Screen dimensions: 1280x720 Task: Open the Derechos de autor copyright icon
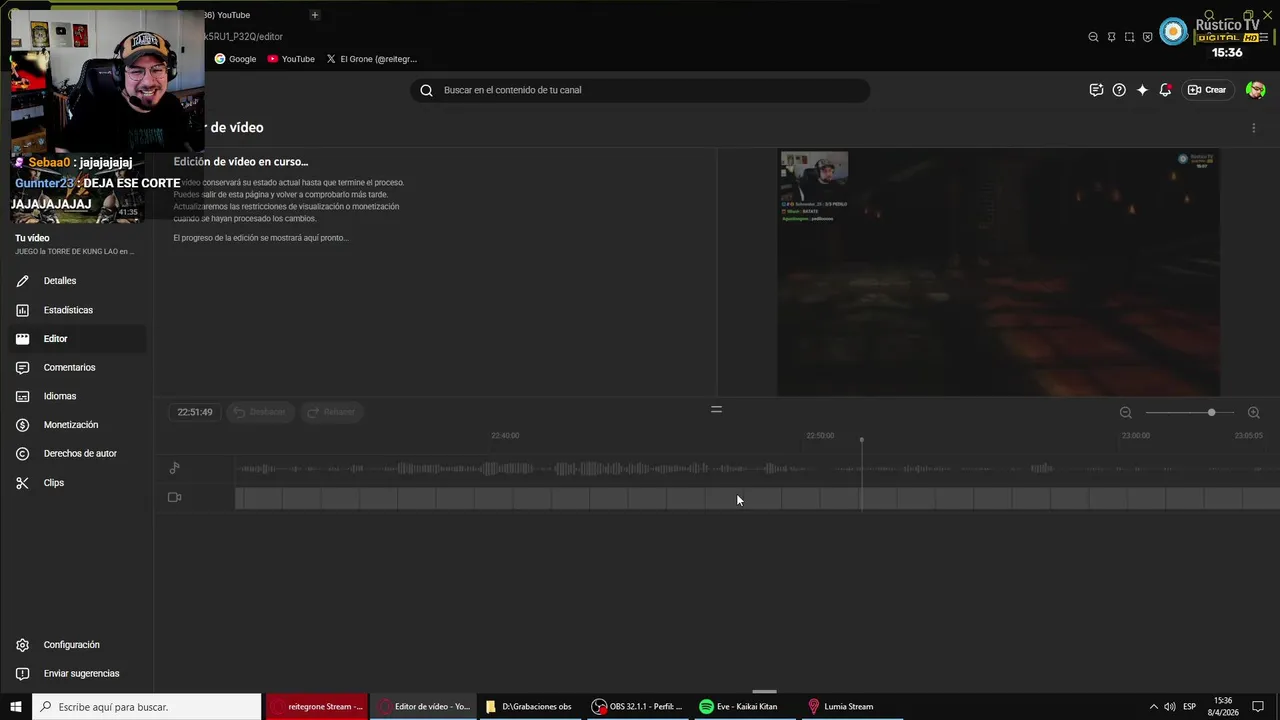(x=22, y=454)
